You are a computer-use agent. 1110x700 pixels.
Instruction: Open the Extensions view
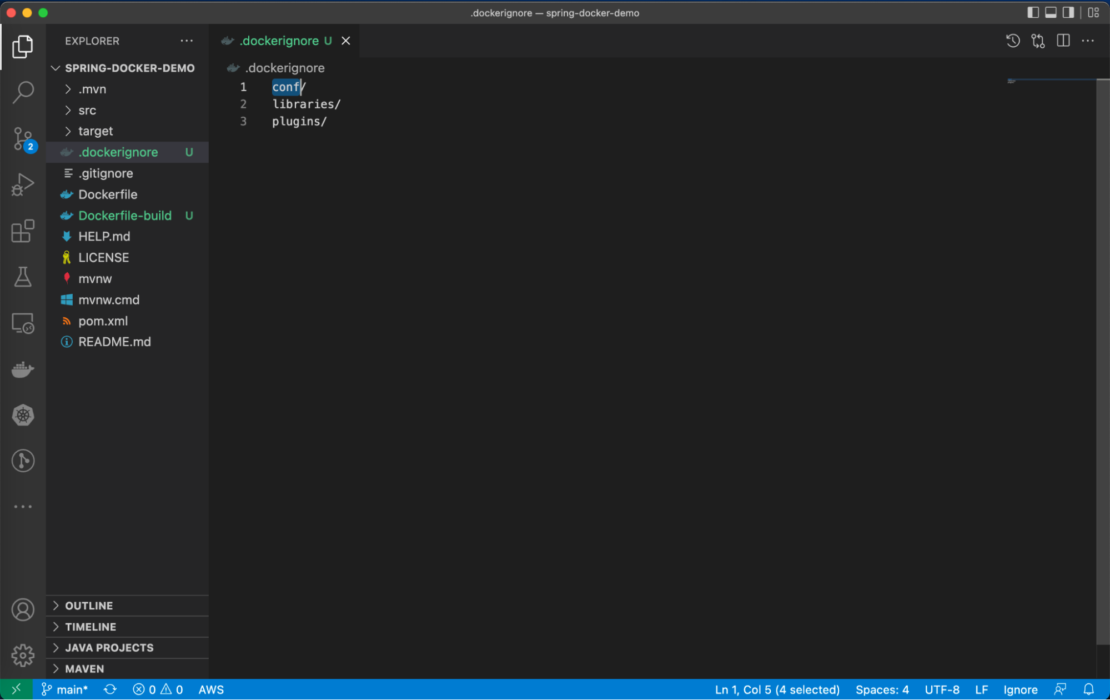coord(24,230)
